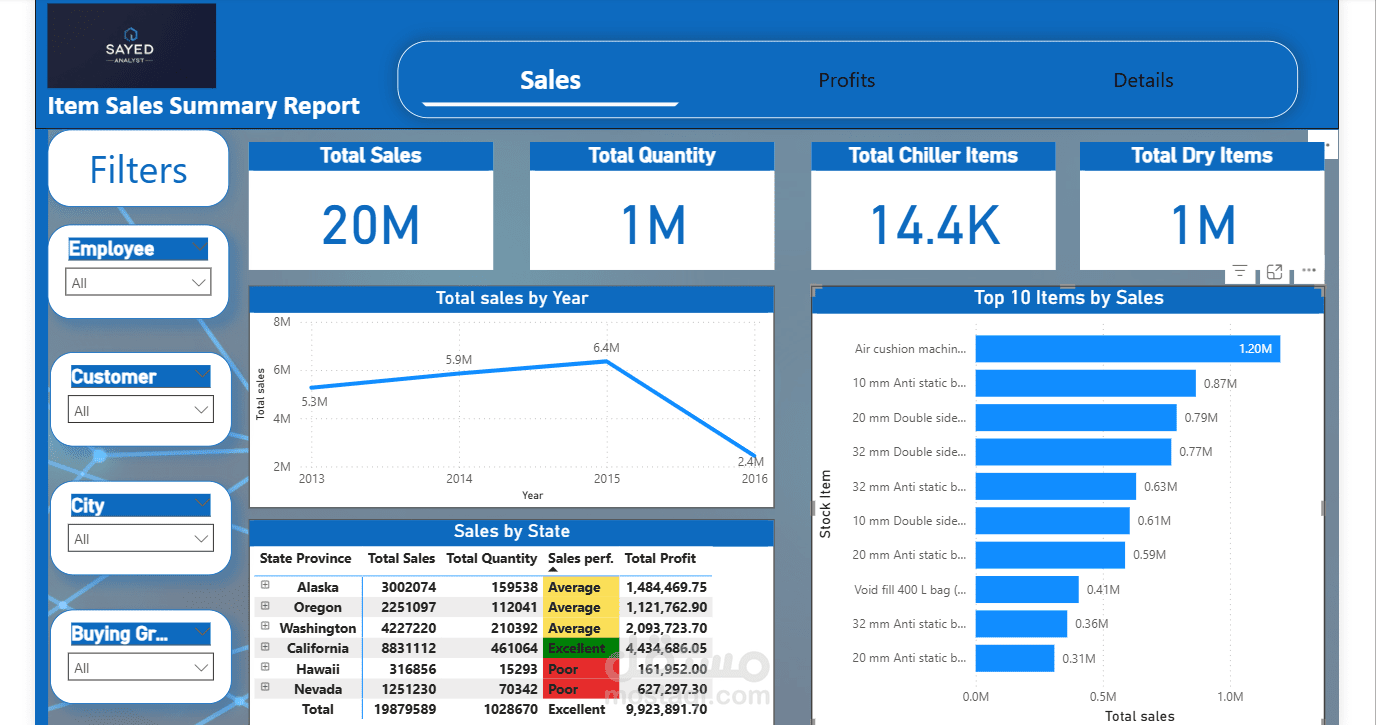
Task: Open the Employee filter dropdown
Action: [138, 281]
